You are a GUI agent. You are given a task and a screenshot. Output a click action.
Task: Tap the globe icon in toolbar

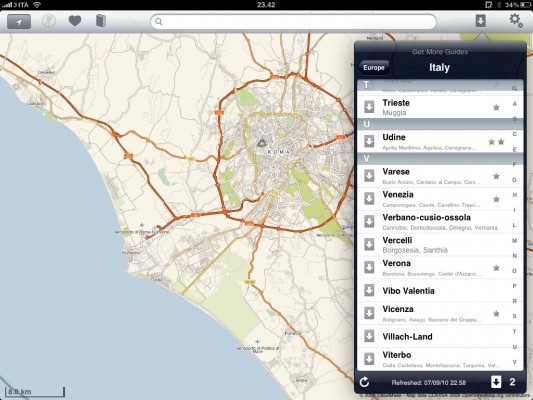49,21
